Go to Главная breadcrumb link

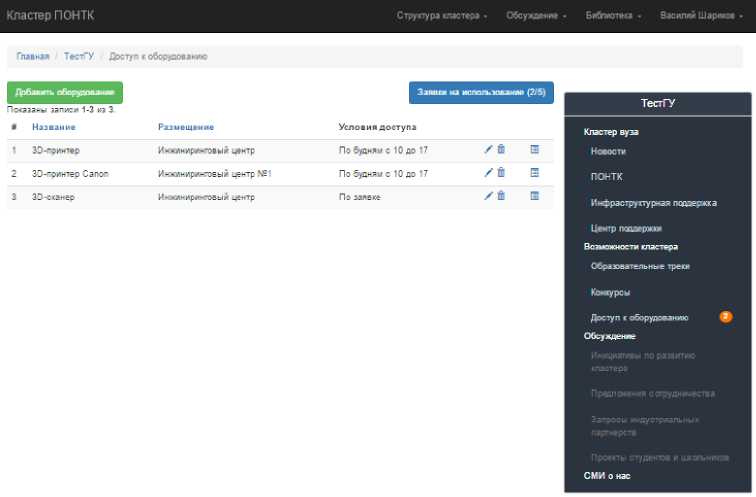point(32,57)
